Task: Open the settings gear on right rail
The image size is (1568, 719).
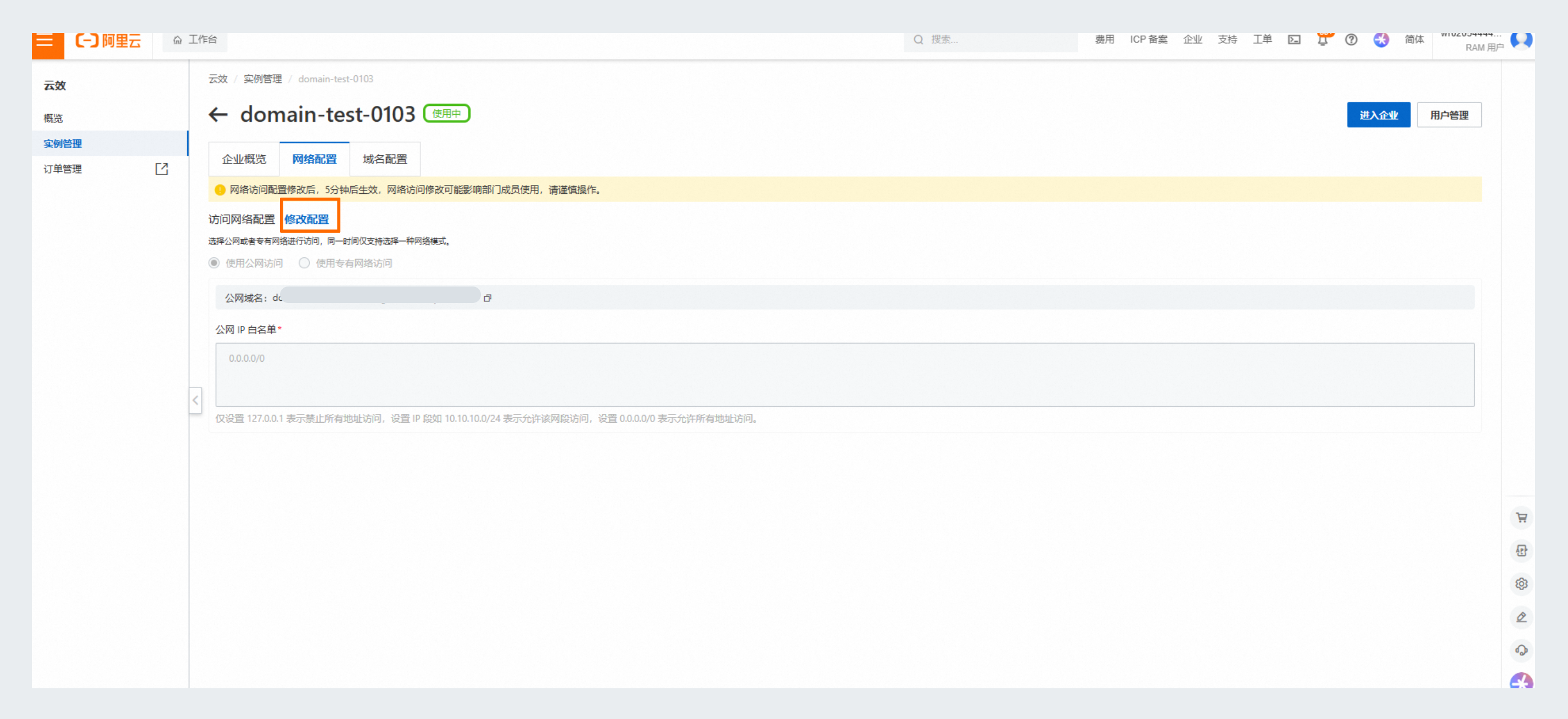Action: click(1521, 584)
